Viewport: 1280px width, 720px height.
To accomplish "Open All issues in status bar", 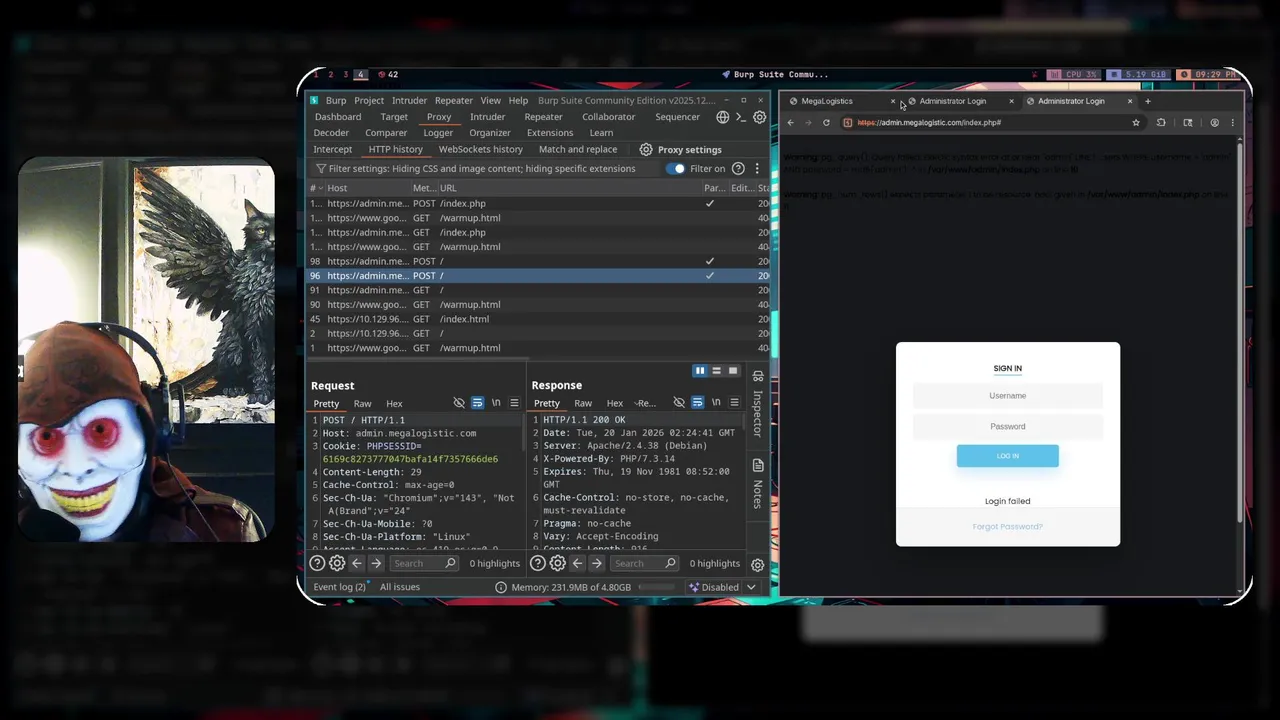I will [400, 588].
